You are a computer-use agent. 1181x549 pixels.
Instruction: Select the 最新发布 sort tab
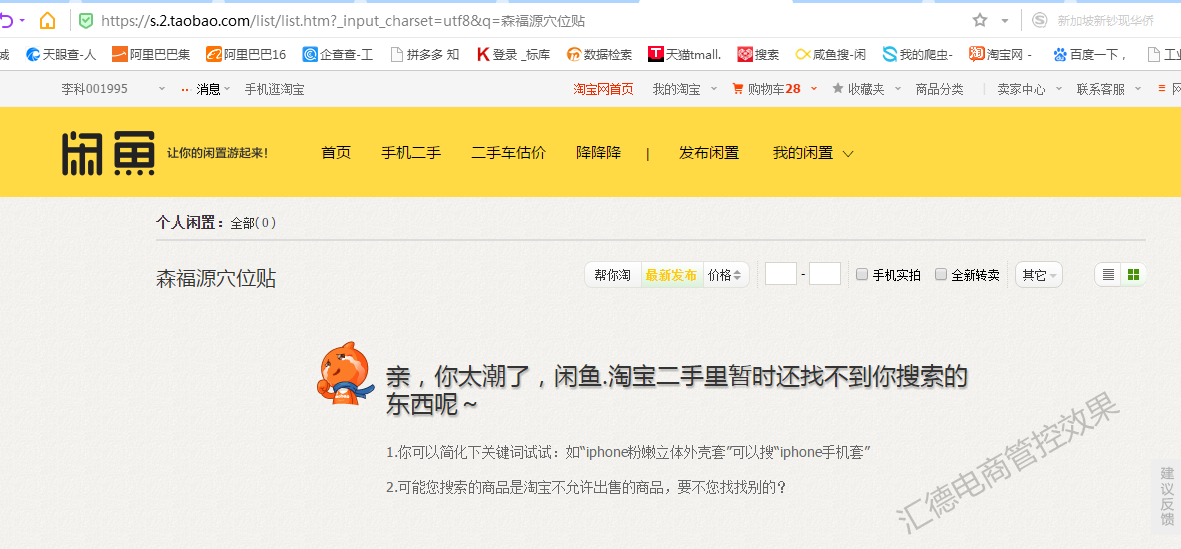click(x=671, y=275)
